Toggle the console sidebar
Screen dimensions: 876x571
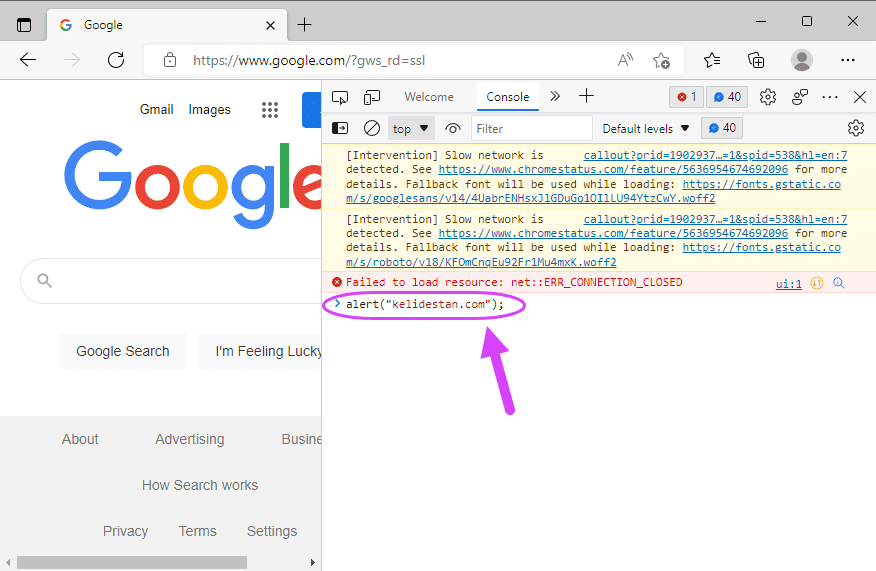[x=340, y=129]
